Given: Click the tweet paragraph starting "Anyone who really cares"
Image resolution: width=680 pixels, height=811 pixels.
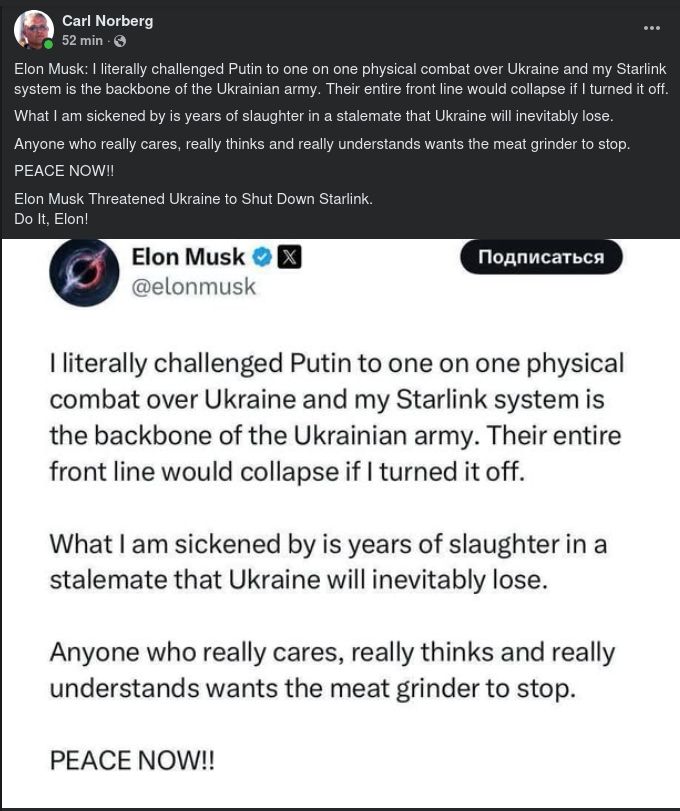Looking at the screenshot, I should [x=332, y=670].
